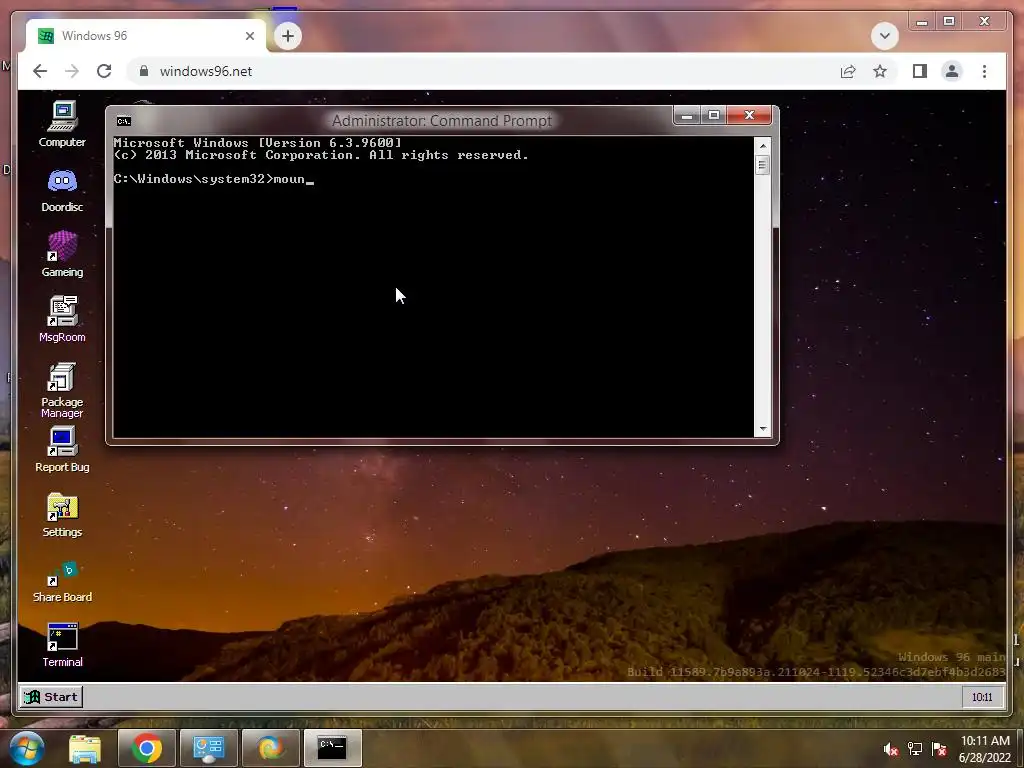Open the Windows 7 Start orb
The image size is (1024, 768).
[26, 747]
